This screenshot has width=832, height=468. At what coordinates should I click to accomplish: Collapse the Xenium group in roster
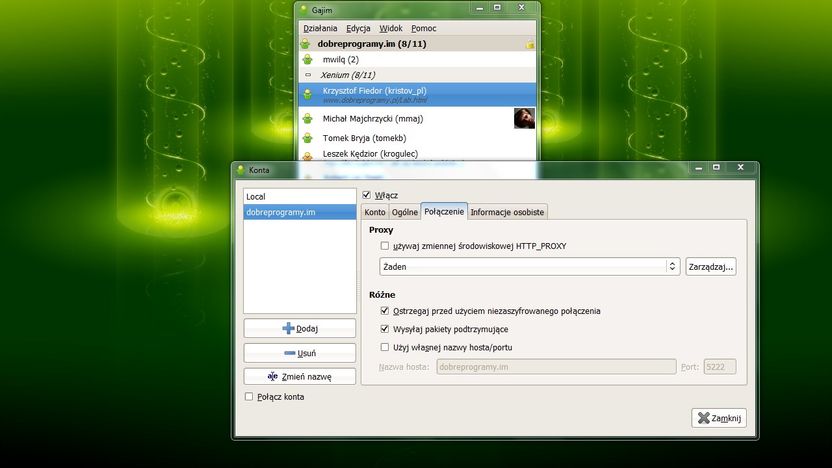click(308, 75)
